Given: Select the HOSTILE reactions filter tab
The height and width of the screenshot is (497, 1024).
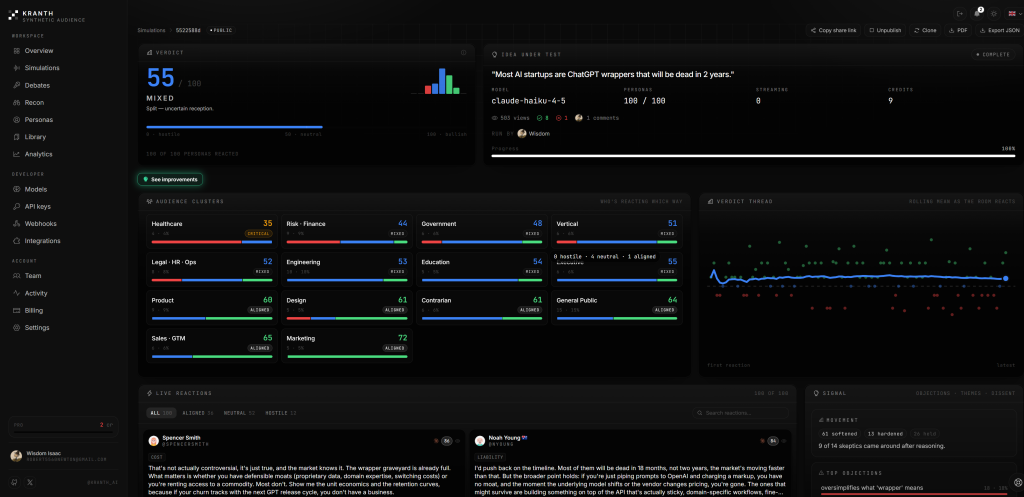Looking at the screenshot, I should pyautogui.click(x=281, y=413).
